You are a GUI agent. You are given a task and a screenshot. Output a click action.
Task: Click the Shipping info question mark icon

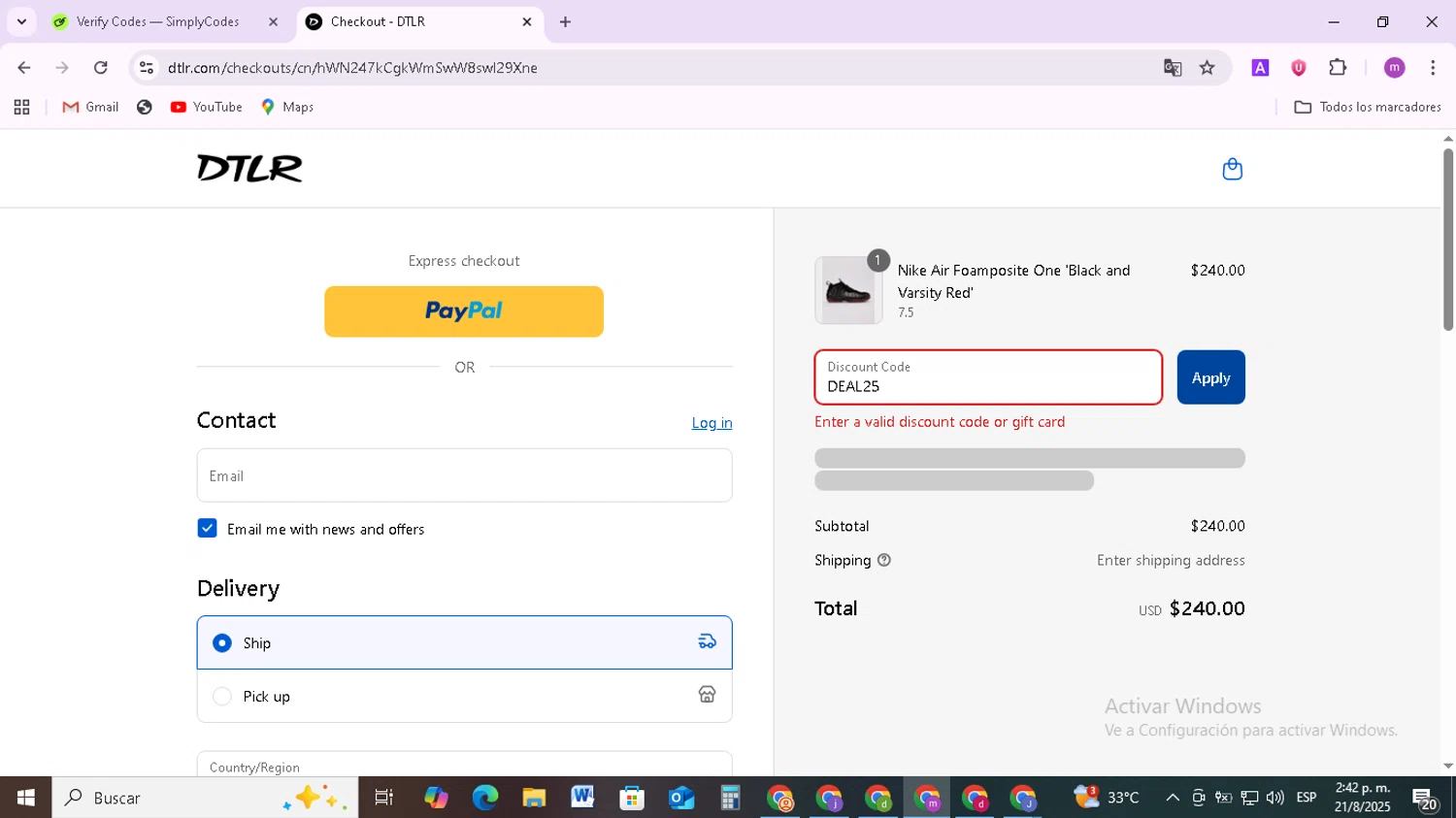pos(883,560)
